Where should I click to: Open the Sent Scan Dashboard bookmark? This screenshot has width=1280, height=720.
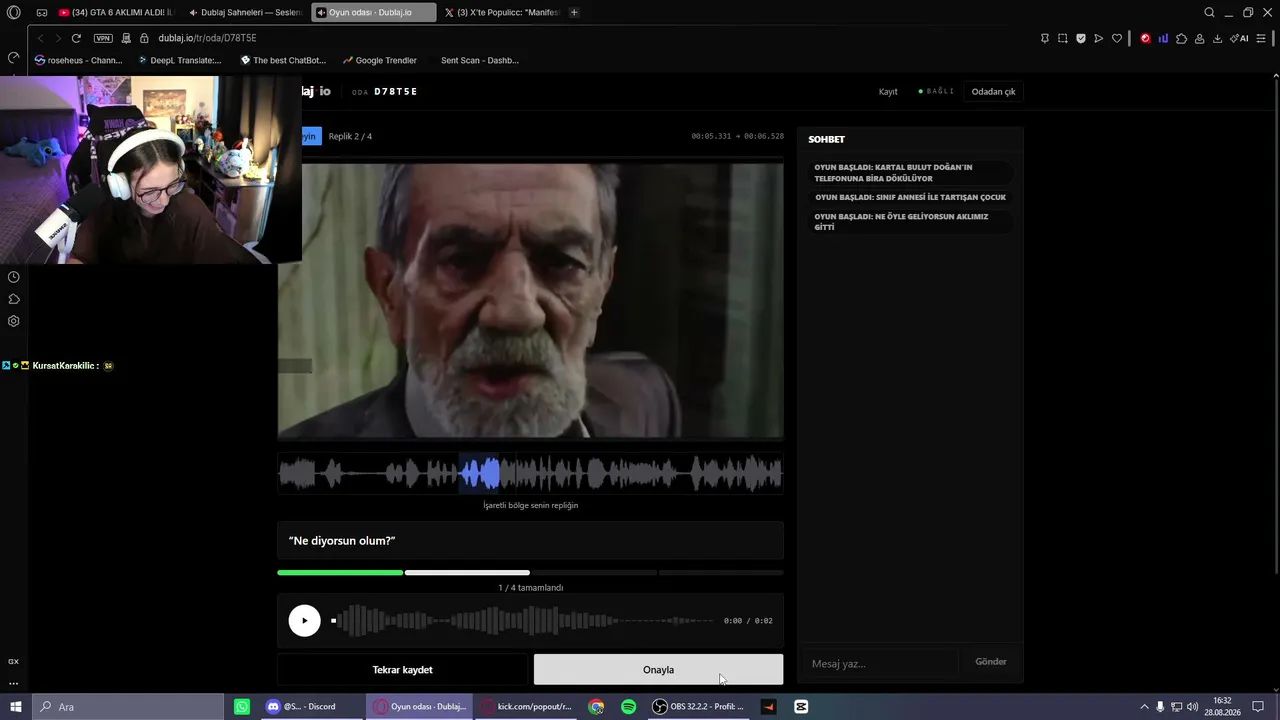(x=479, y=60)
